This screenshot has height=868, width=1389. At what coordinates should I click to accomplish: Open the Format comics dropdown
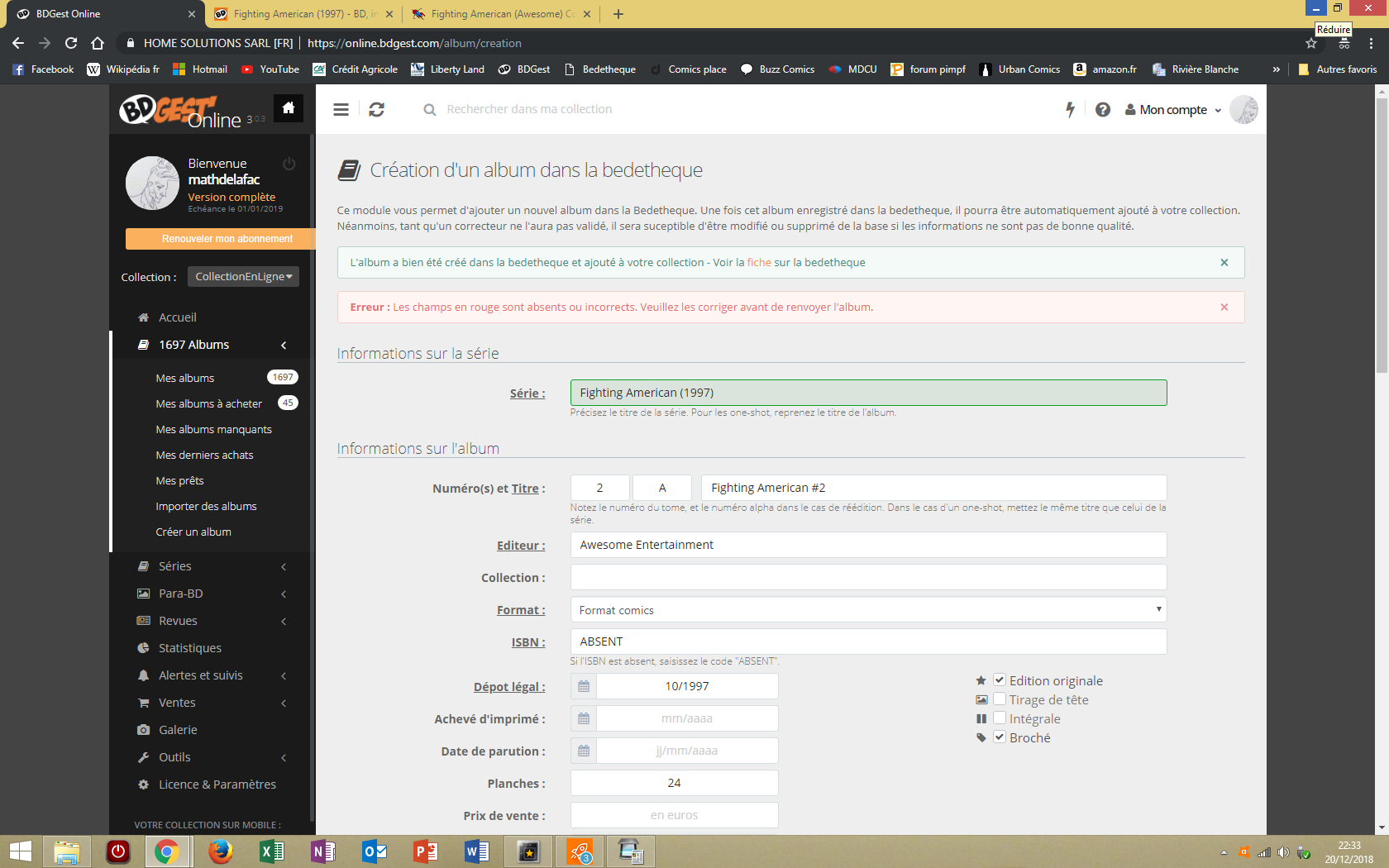coord(868,610)
